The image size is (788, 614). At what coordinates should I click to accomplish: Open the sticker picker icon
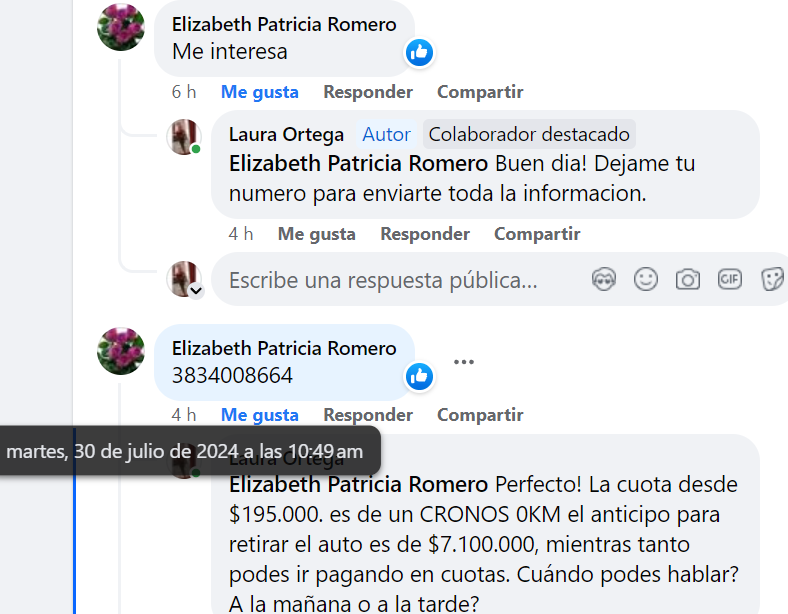772,279
